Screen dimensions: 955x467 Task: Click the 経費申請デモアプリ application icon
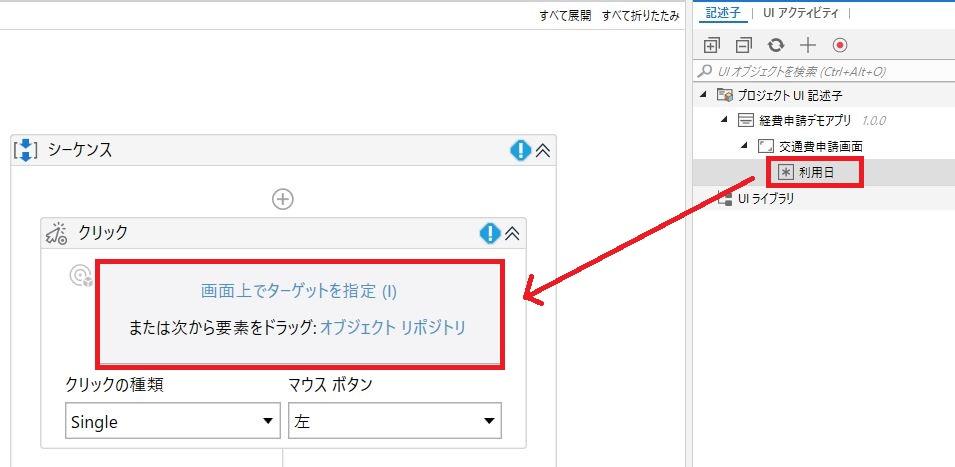(745, 121)
